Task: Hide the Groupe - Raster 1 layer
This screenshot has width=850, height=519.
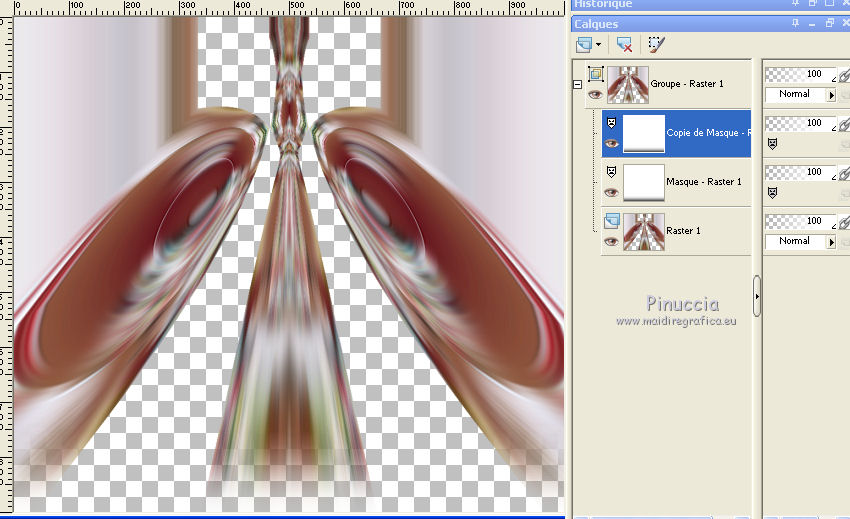Action: click(x=595, y=94)
